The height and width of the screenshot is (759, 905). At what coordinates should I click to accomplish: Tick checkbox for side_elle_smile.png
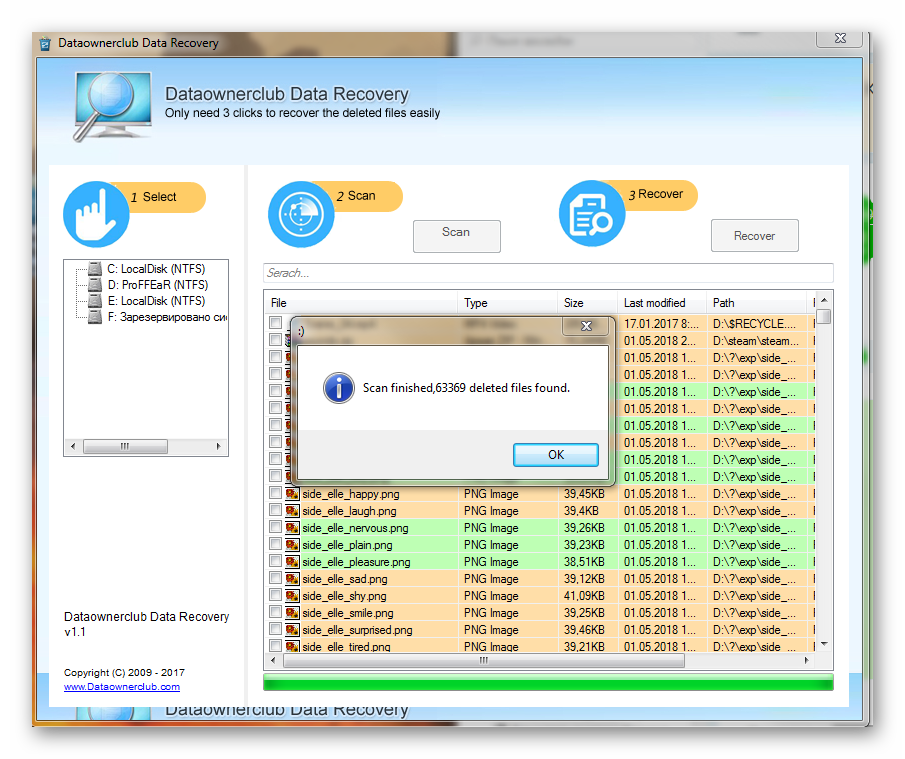tap(275, 612)
